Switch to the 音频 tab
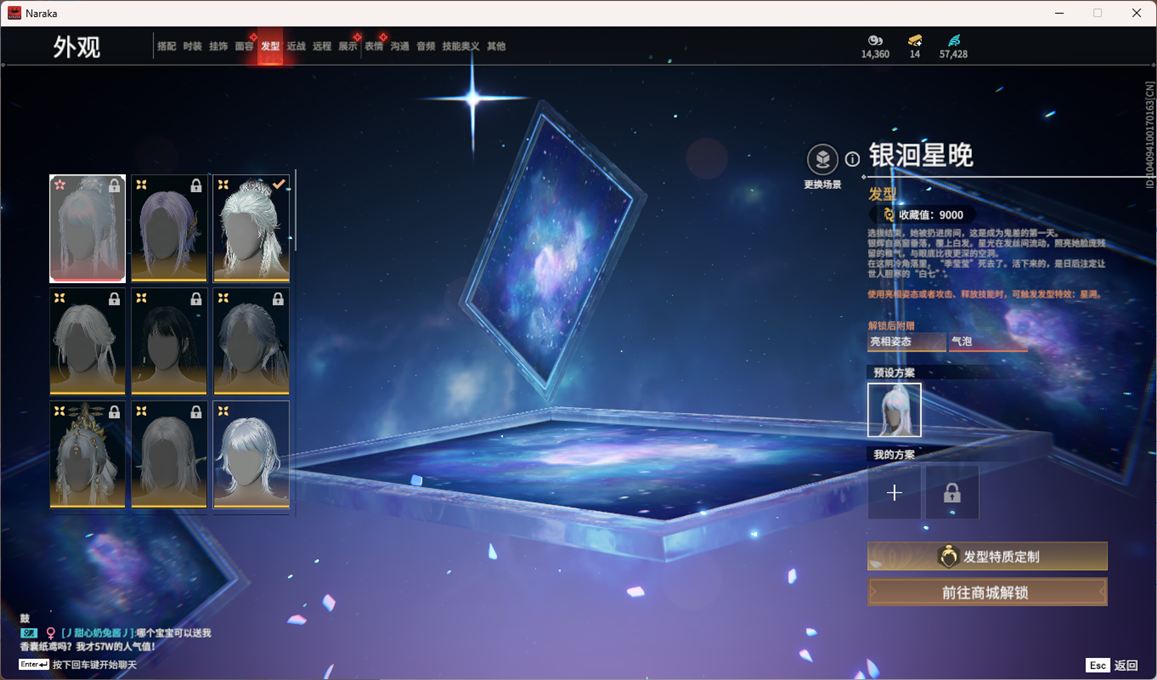 click(x=426, y=46)
